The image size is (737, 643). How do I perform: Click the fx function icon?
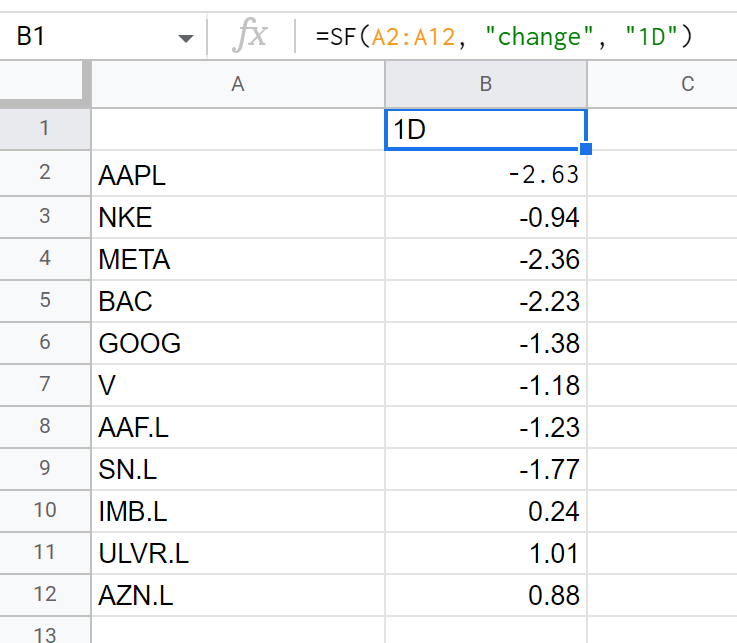pos(250,36)
